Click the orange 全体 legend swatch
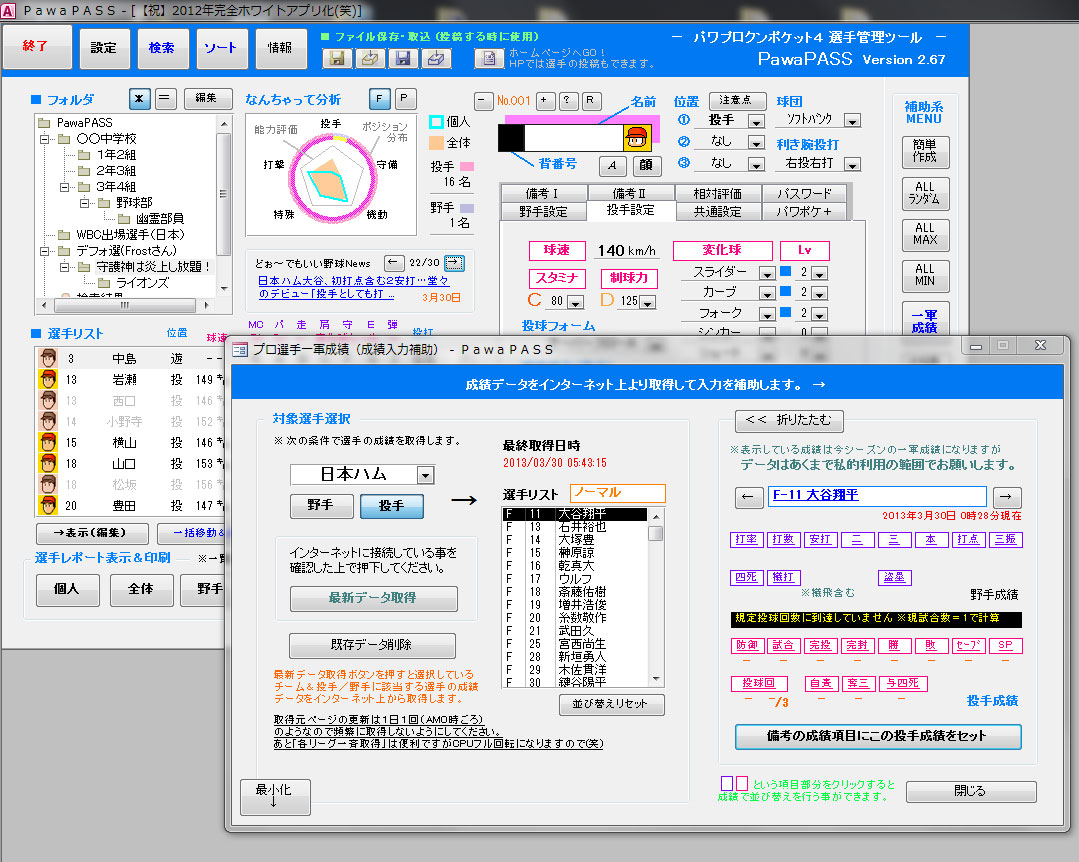 point(436,142)
